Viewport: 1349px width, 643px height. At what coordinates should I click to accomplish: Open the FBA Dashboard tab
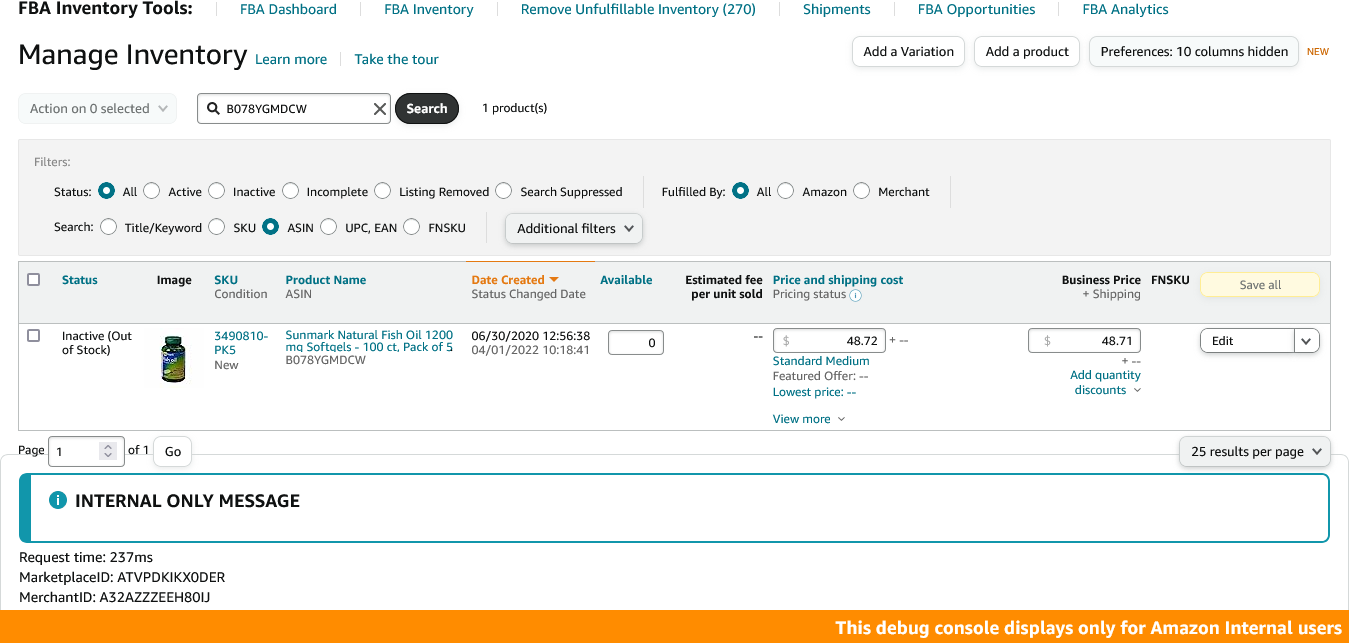(288, 9)
